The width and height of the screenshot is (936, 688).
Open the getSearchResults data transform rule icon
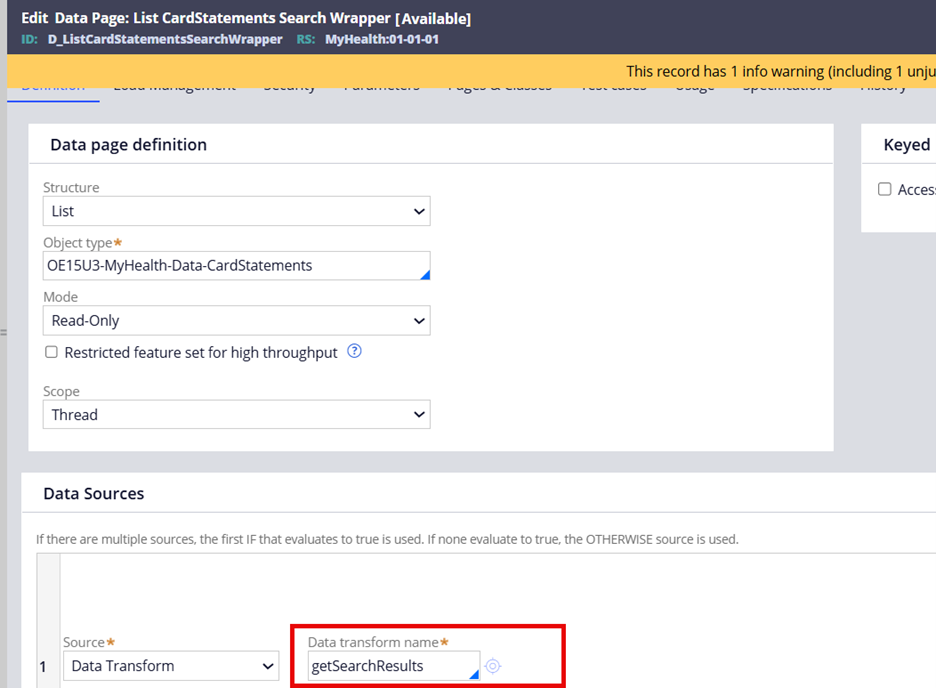[492, 665]
